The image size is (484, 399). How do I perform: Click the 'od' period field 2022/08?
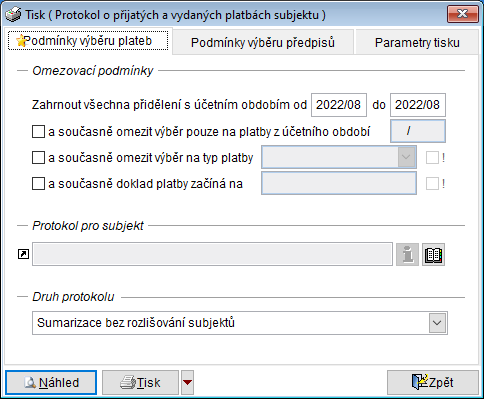pos(339,105)
